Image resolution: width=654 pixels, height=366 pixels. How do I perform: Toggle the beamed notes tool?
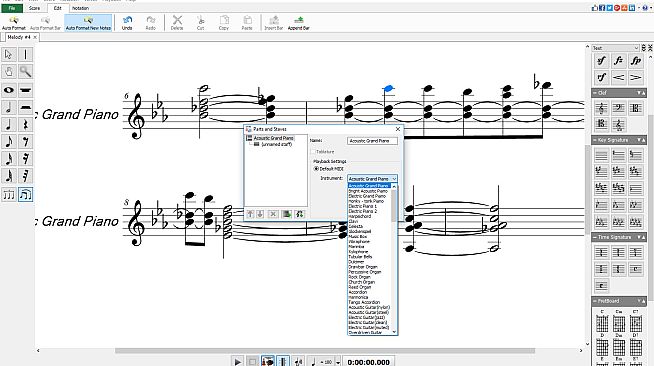pos(25,195)
